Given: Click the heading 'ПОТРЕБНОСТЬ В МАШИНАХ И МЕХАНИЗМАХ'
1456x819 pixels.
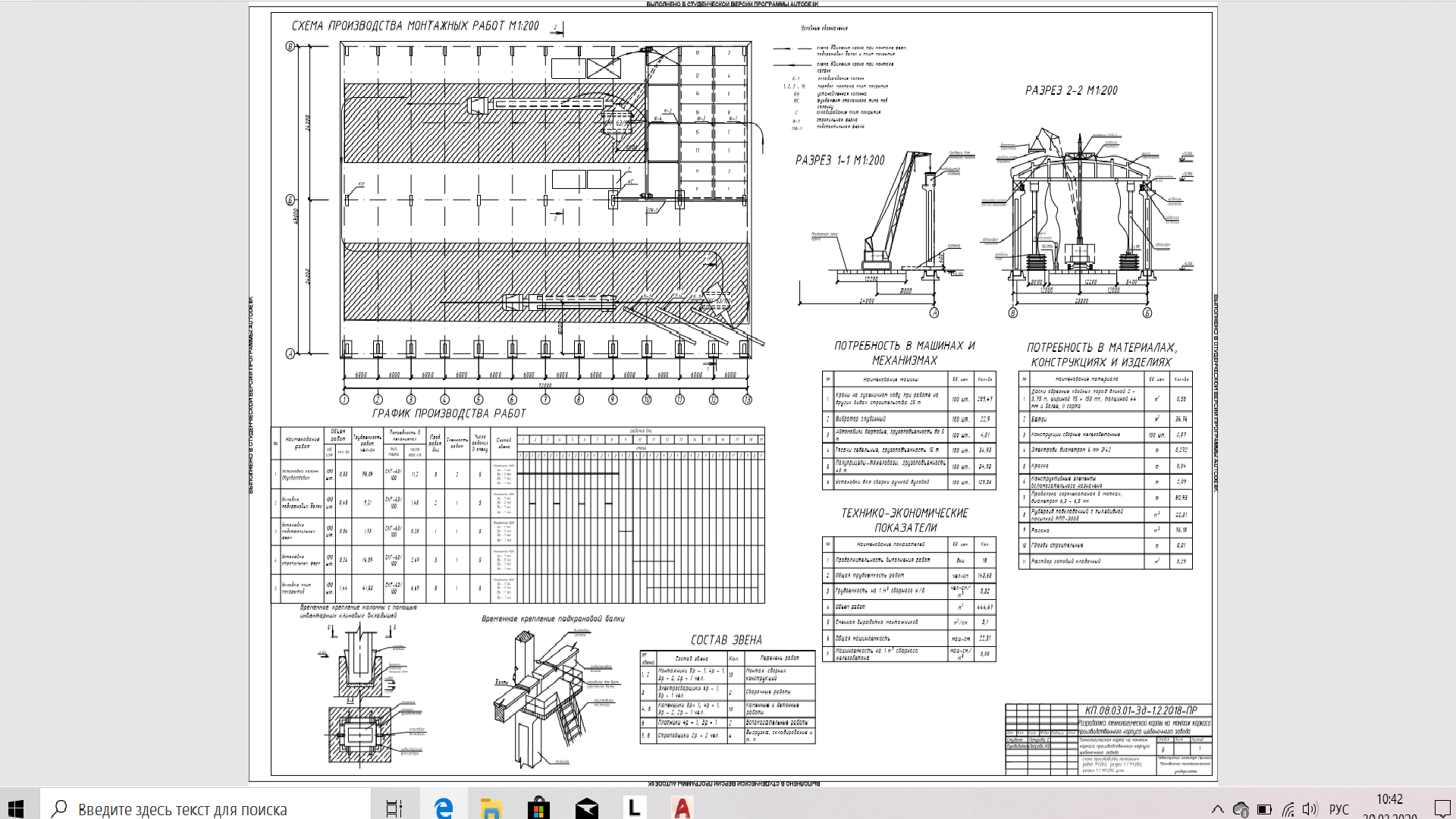Looking at the screenshot, I should (905, 353).
